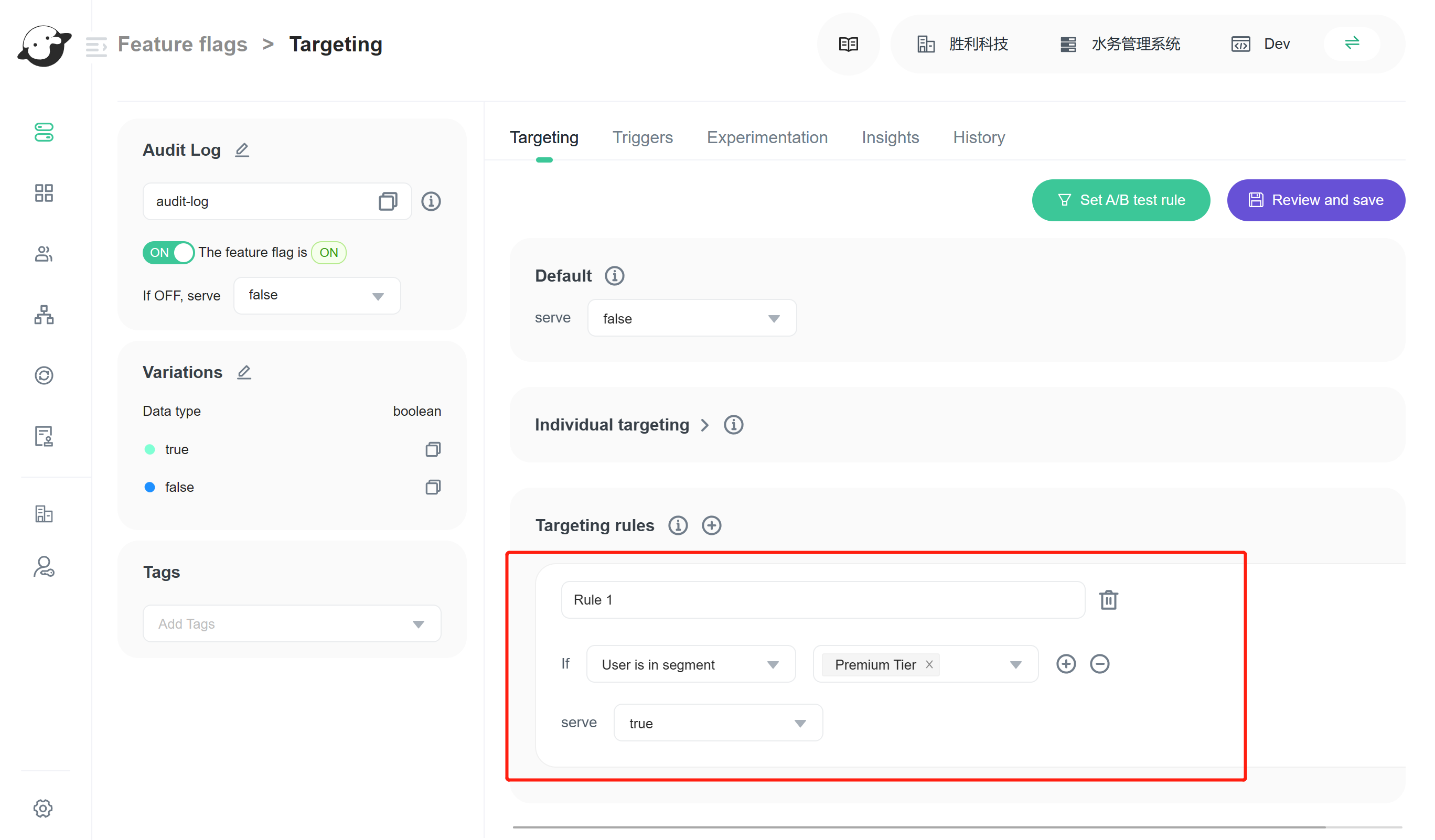Screen dimensions: 1435x840
Task: Open the grid dashboard sidebar icon
Action: pos(44,193)
